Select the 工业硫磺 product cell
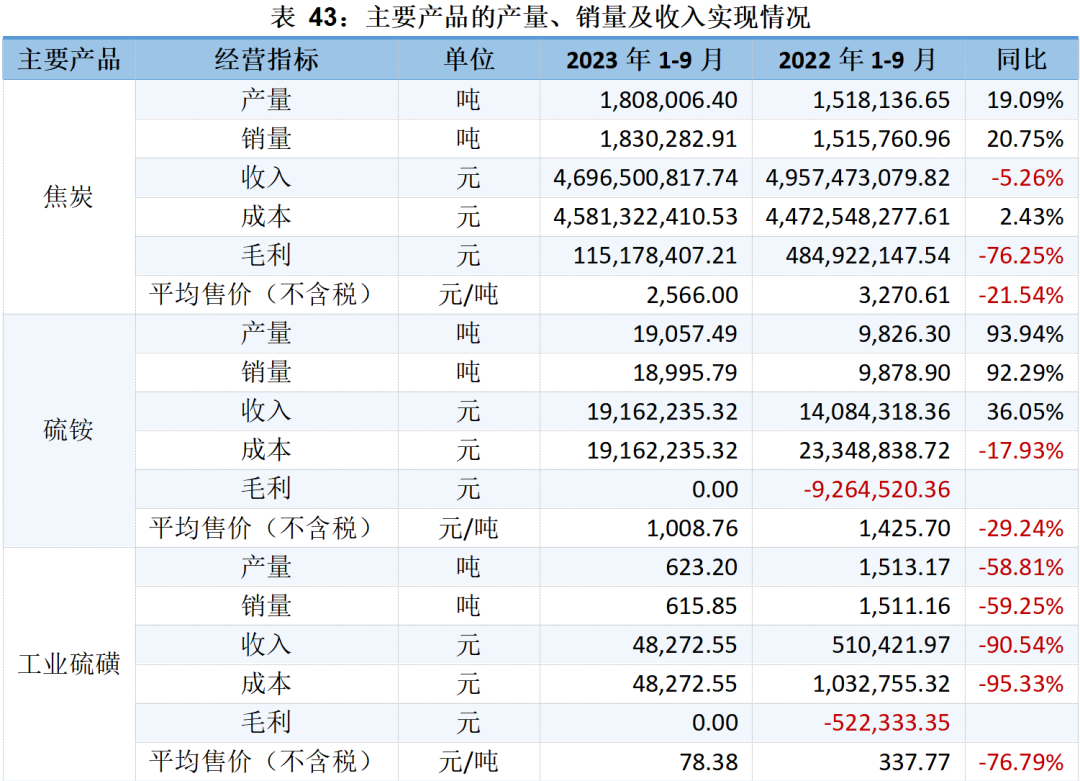1080x781 pixels. point(68,664)
